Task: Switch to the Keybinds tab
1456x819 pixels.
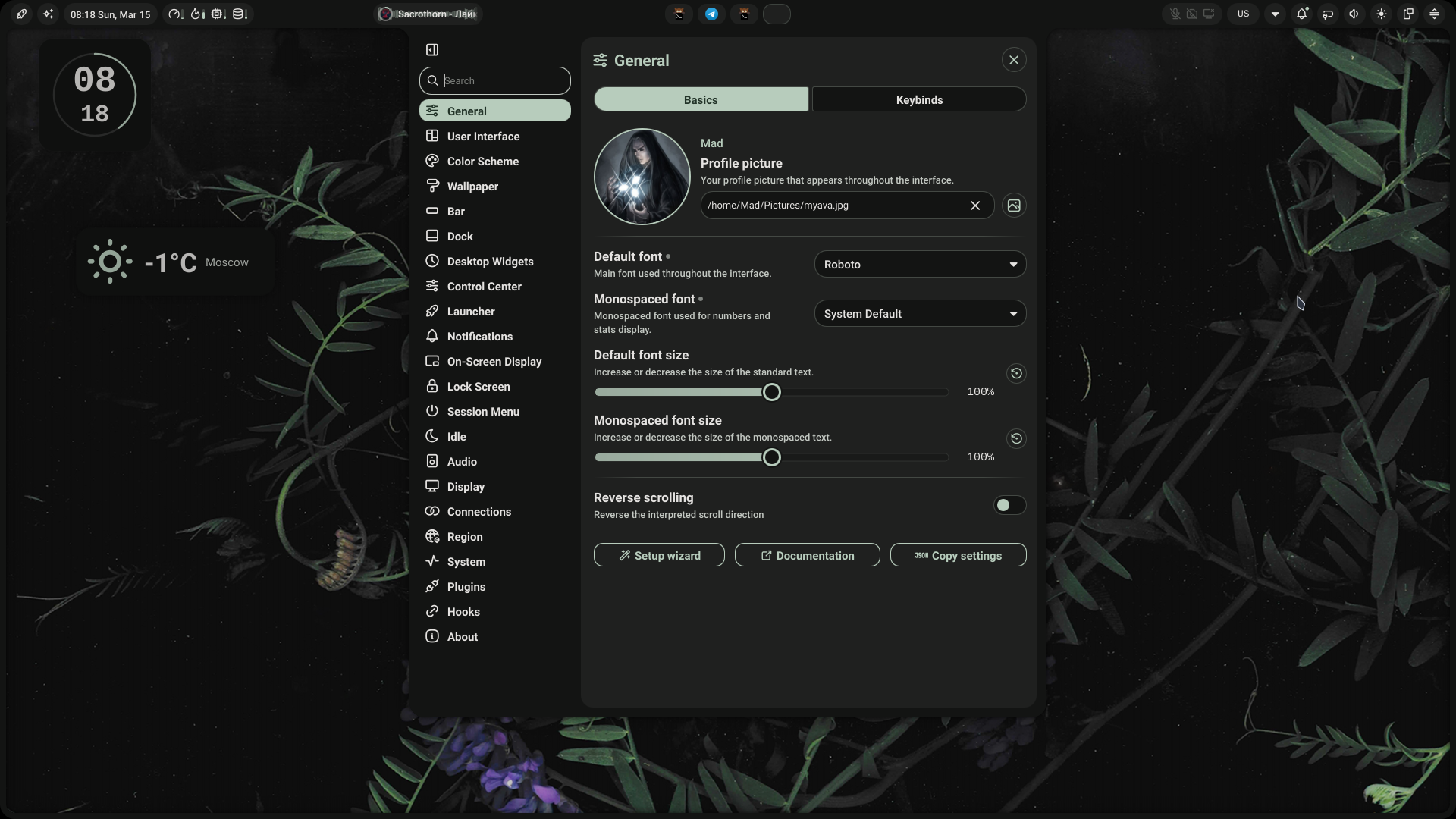Action: click(919, 100)
